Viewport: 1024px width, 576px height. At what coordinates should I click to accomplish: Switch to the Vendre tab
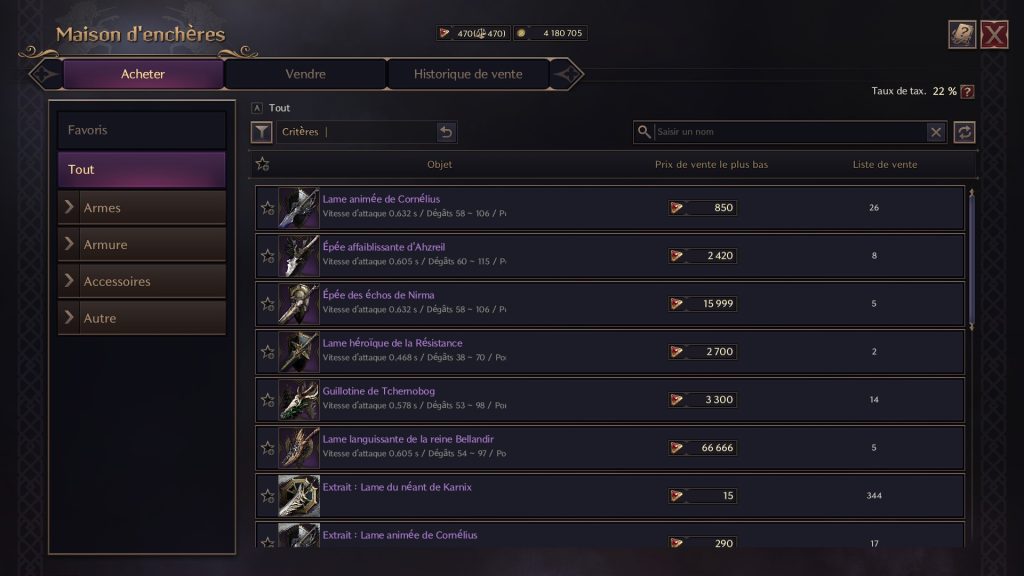(x=305, y=74)
